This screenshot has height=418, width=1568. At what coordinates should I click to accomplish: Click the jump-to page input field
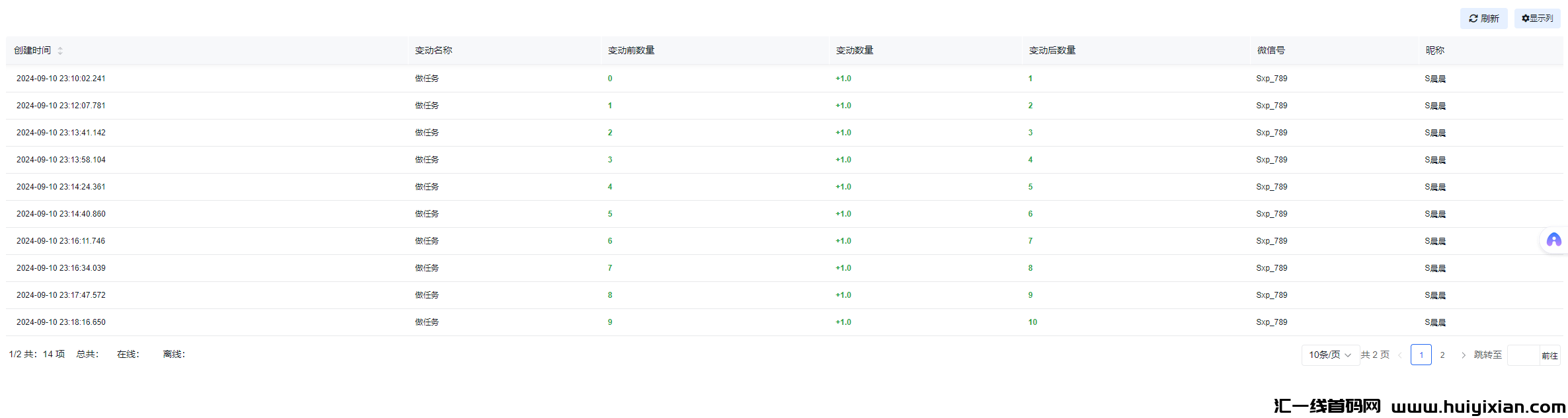coord(1523,355)
